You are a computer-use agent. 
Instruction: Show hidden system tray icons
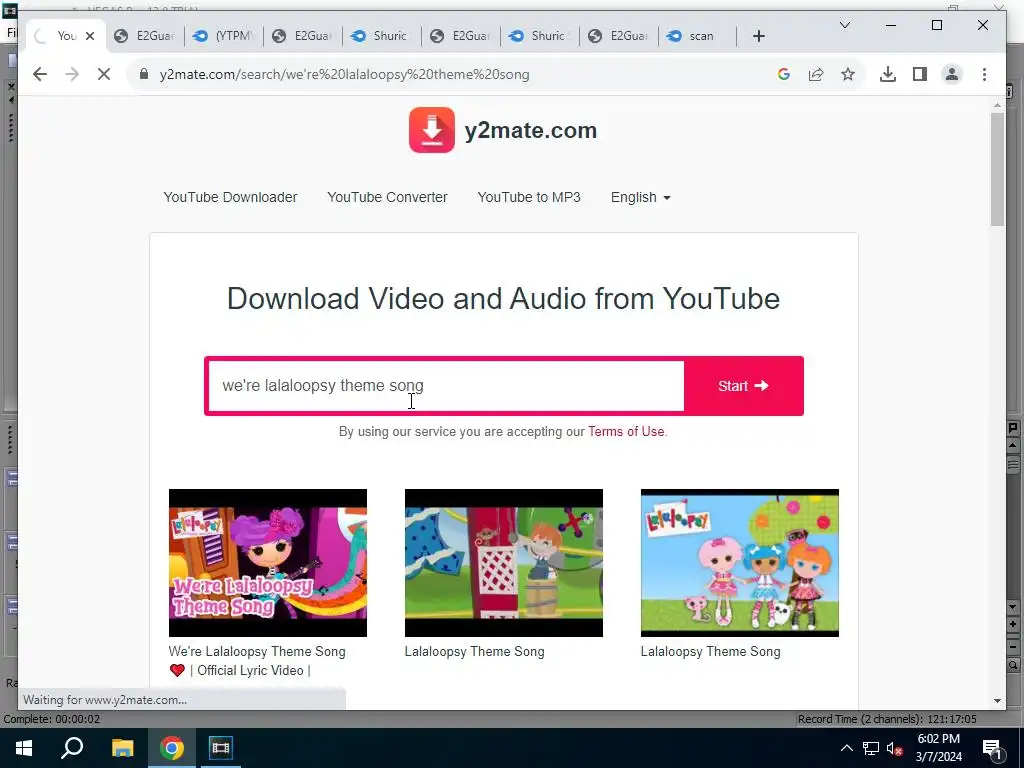[846, 748]
